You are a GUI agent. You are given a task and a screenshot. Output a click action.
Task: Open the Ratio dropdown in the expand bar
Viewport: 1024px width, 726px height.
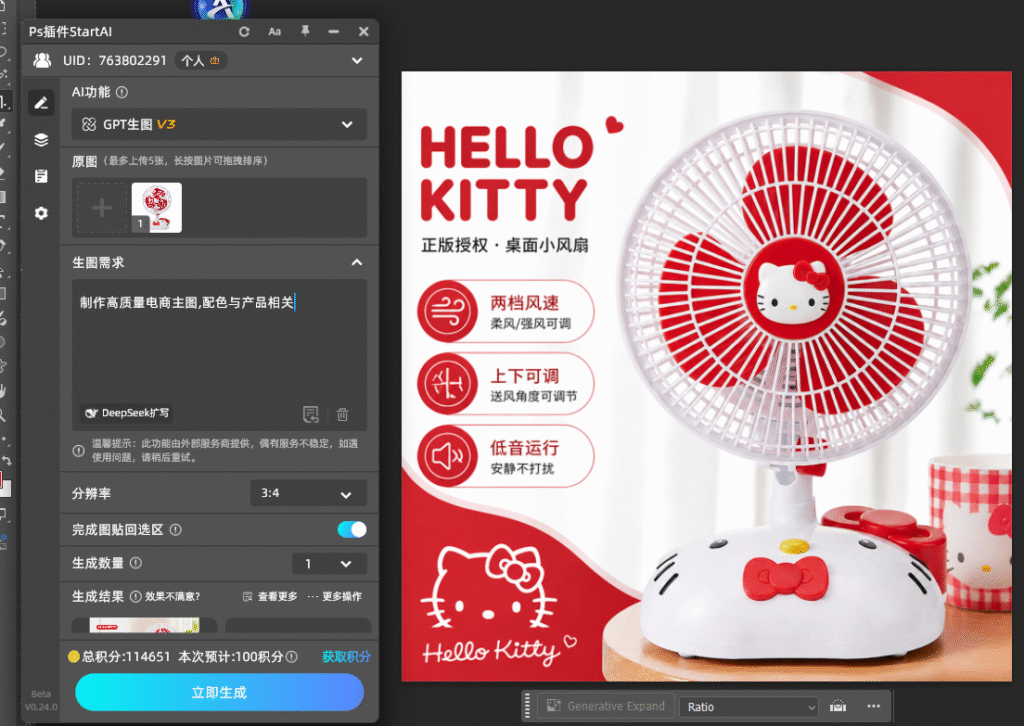(x=748, y=705)
